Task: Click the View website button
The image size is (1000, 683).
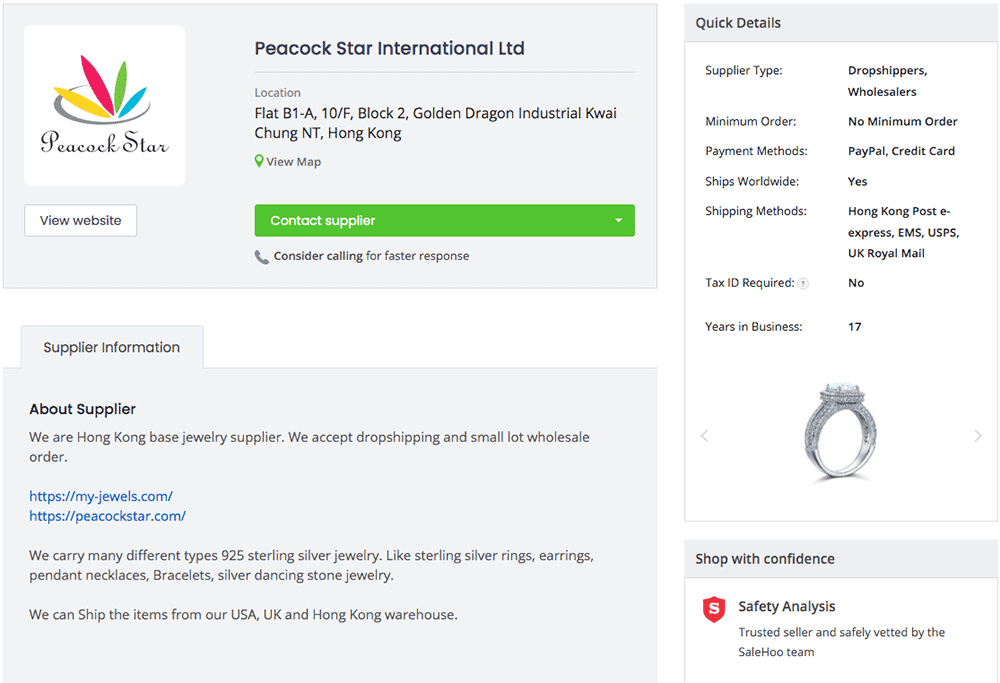Action: pyautogui.click(x=80, y=221)
